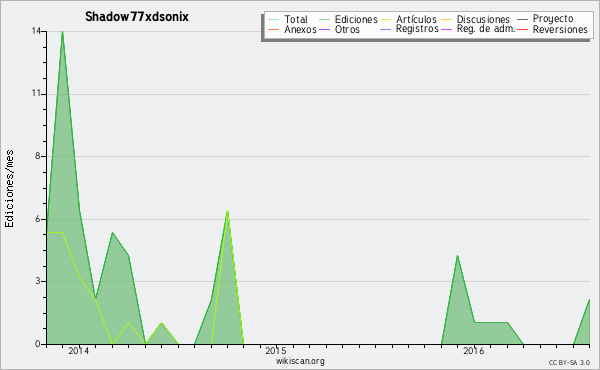The image size is (600, 370).
Task: Click the light blue Total line swatch
Action: click(274, 19)
